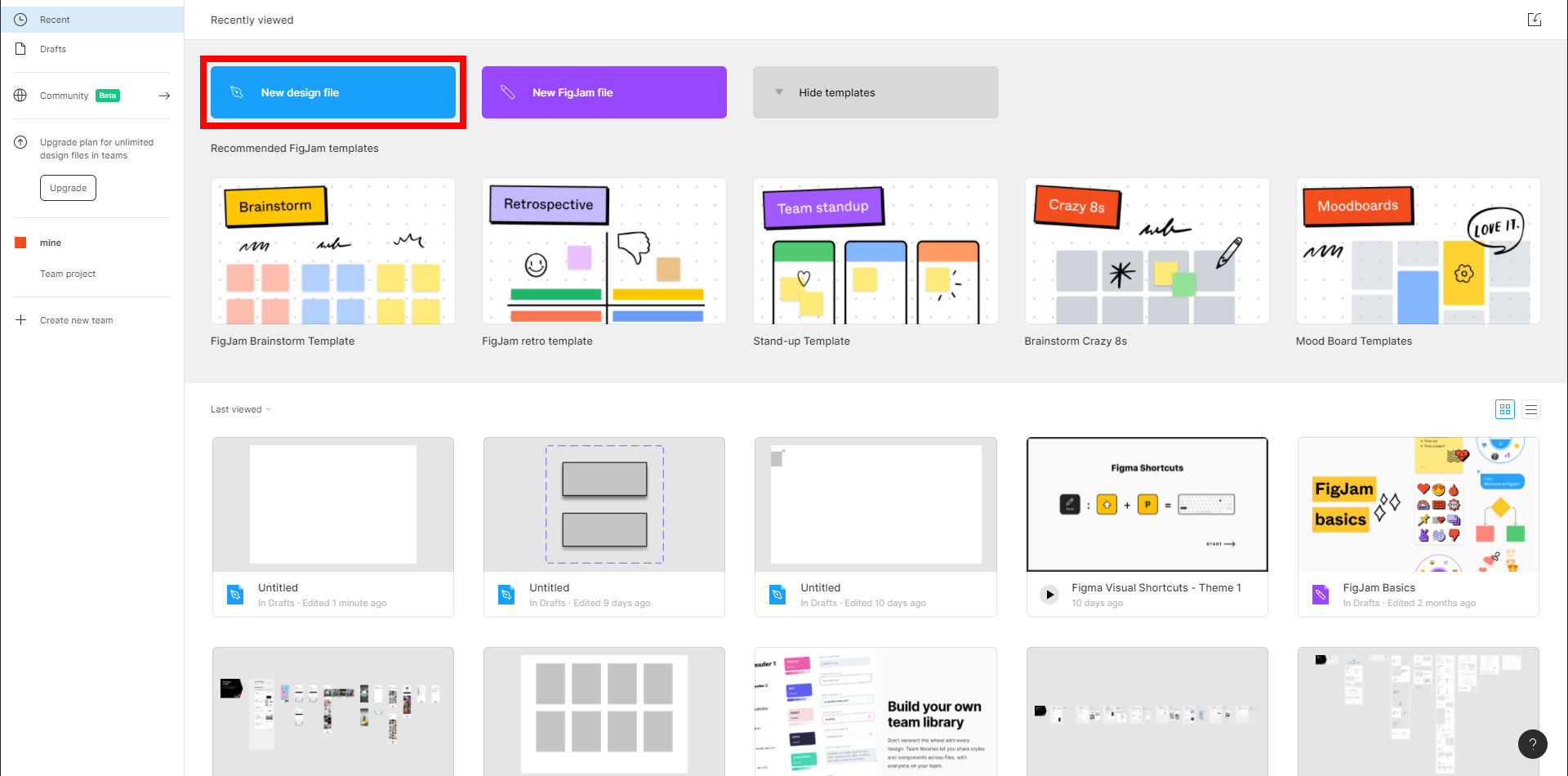Open the Brainstorm template thumbnail
Viewport: 1568px width, 776px height.
[x=333, y=251]
